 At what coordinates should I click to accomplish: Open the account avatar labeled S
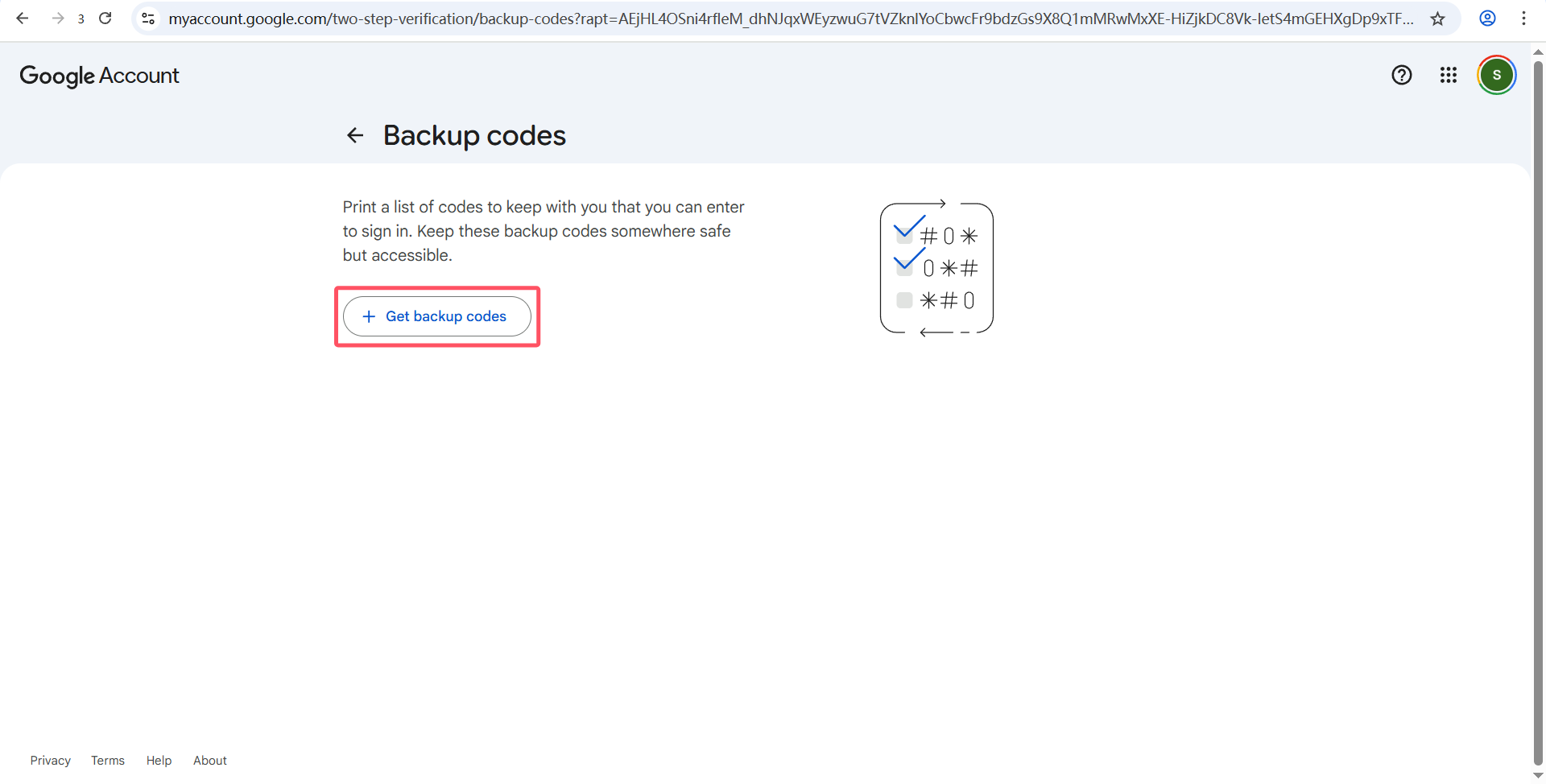[x=1496, y=75]
